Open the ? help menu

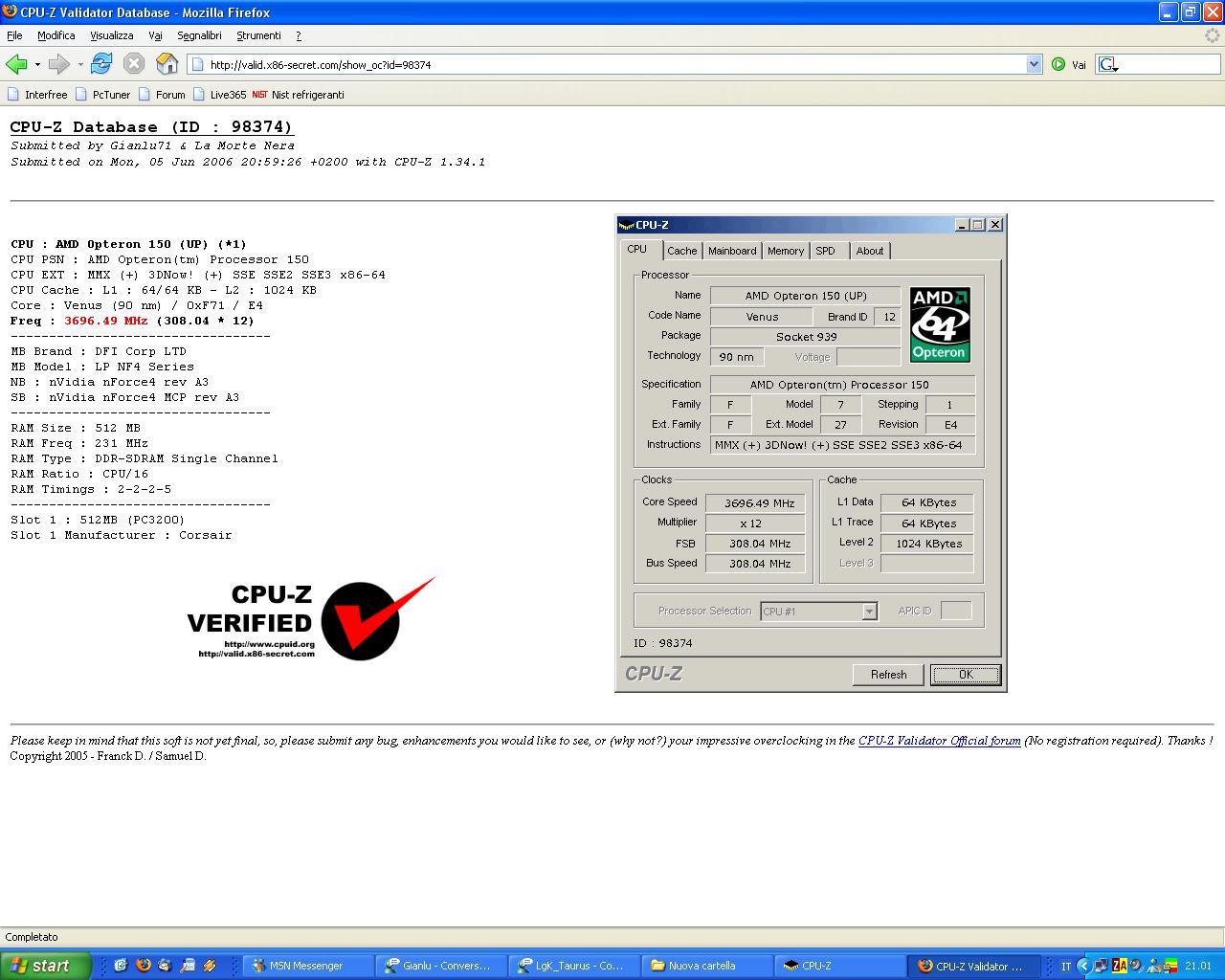(298, 35)
